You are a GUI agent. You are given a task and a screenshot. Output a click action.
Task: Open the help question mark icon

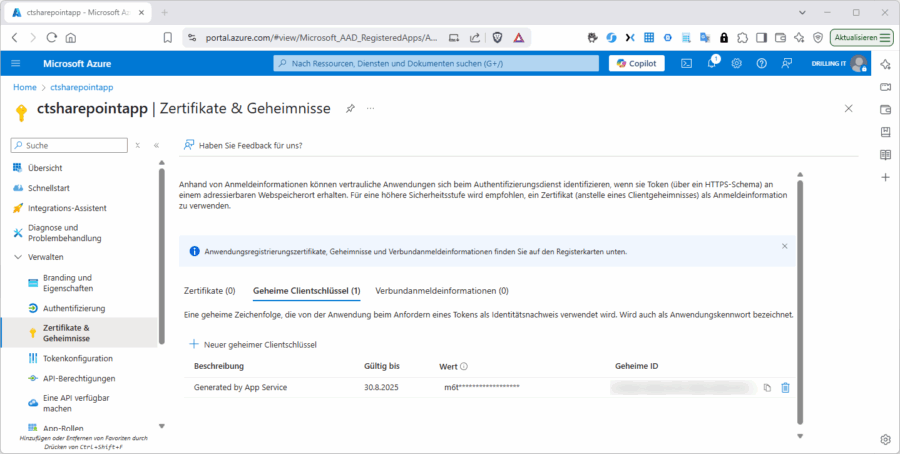click(762, 64)
